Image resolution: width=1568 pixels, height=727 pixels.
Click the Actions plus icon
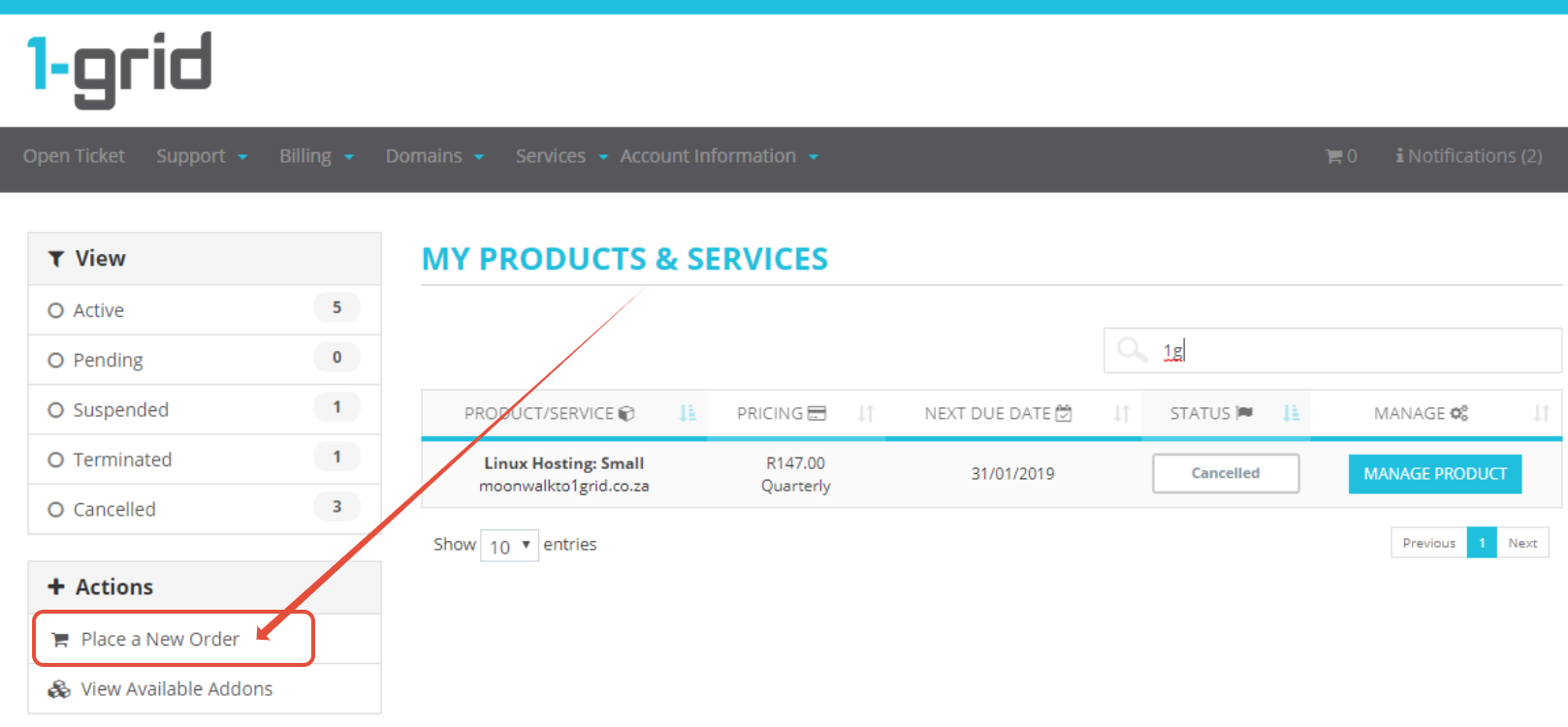(x=56, y=586)
